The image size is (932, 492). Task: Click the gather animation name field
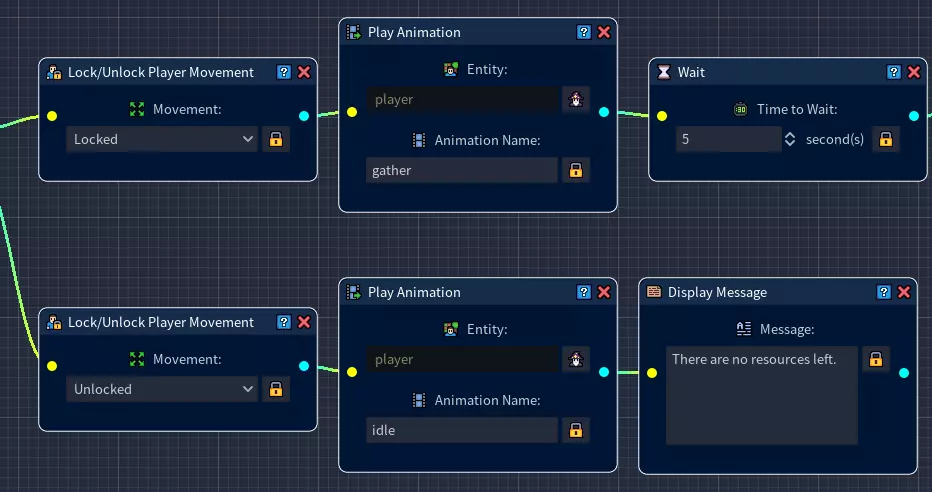coord(462,171)
